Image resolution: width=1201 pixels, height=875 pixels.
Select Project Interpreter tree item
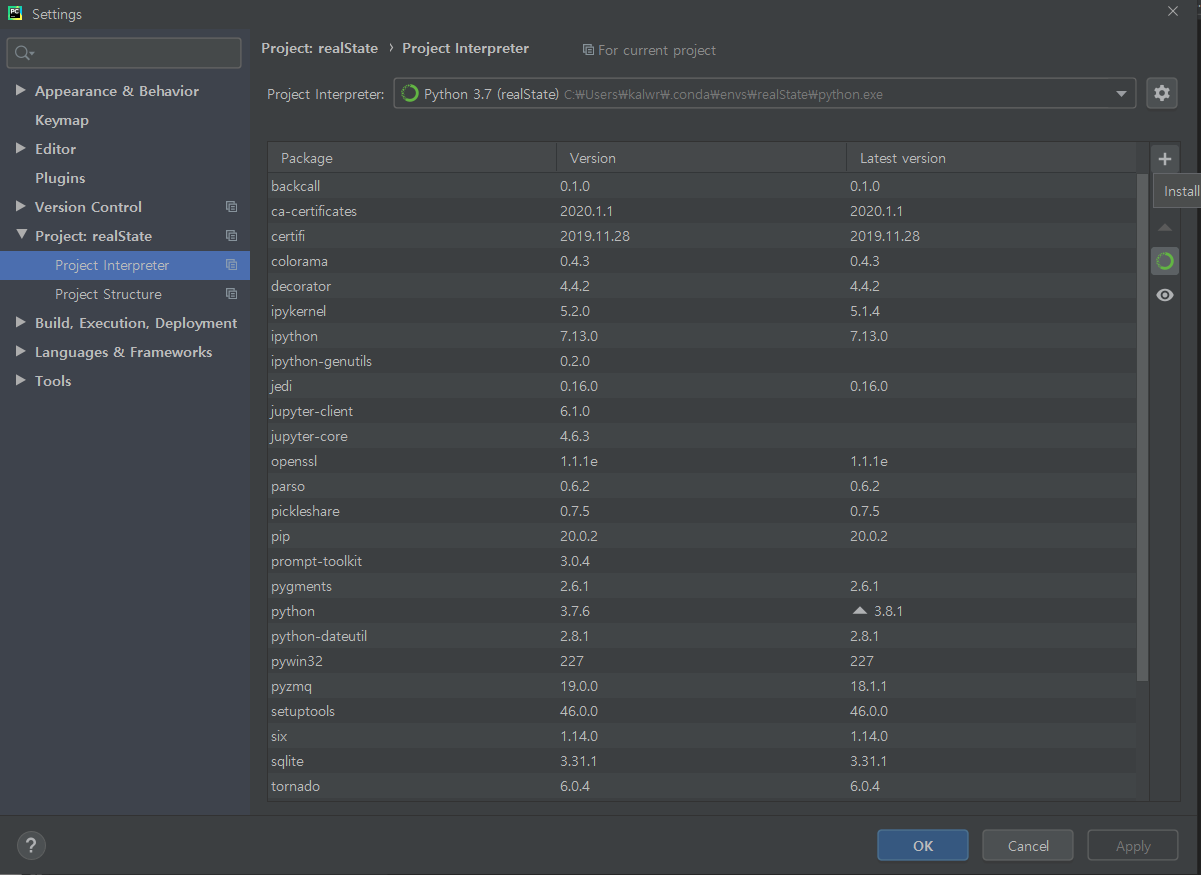(125, 265)
